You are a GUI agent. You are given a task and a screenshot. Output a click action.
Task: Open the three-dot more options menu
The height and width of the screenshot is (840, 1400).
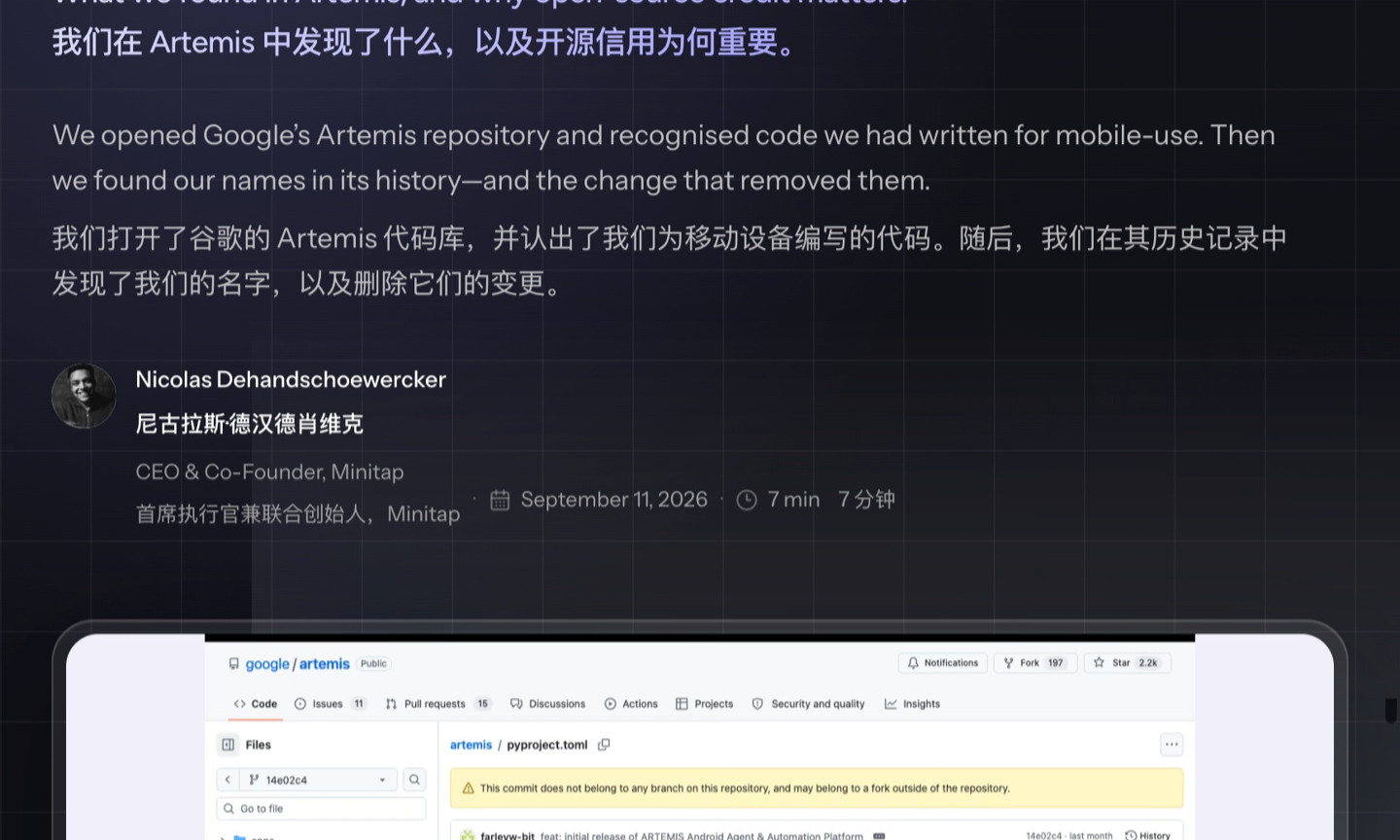[x=1172, y=745]
